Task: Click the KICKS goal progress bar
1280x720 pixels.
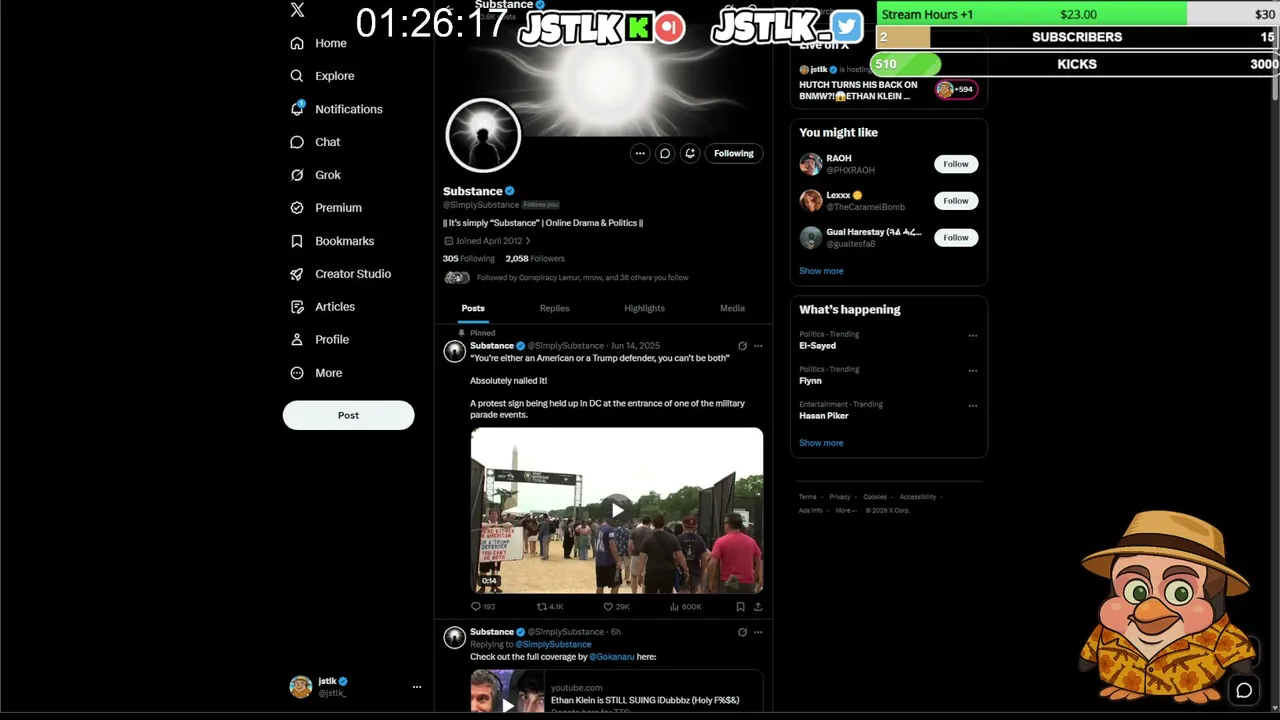Action: [x=1078, y=64]
